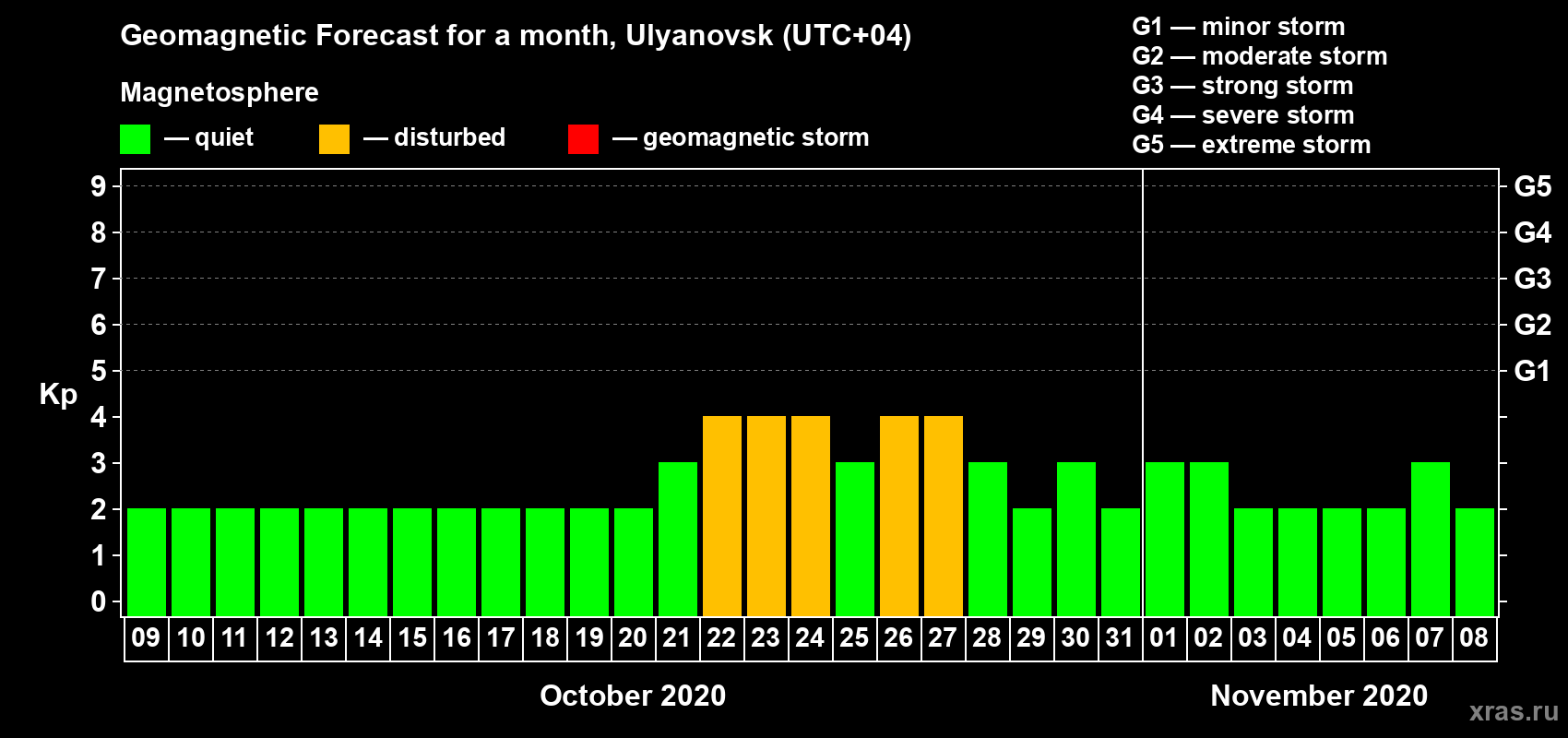
Task: Click the '— quiet' legend label
Action: [x=208, y=137]
